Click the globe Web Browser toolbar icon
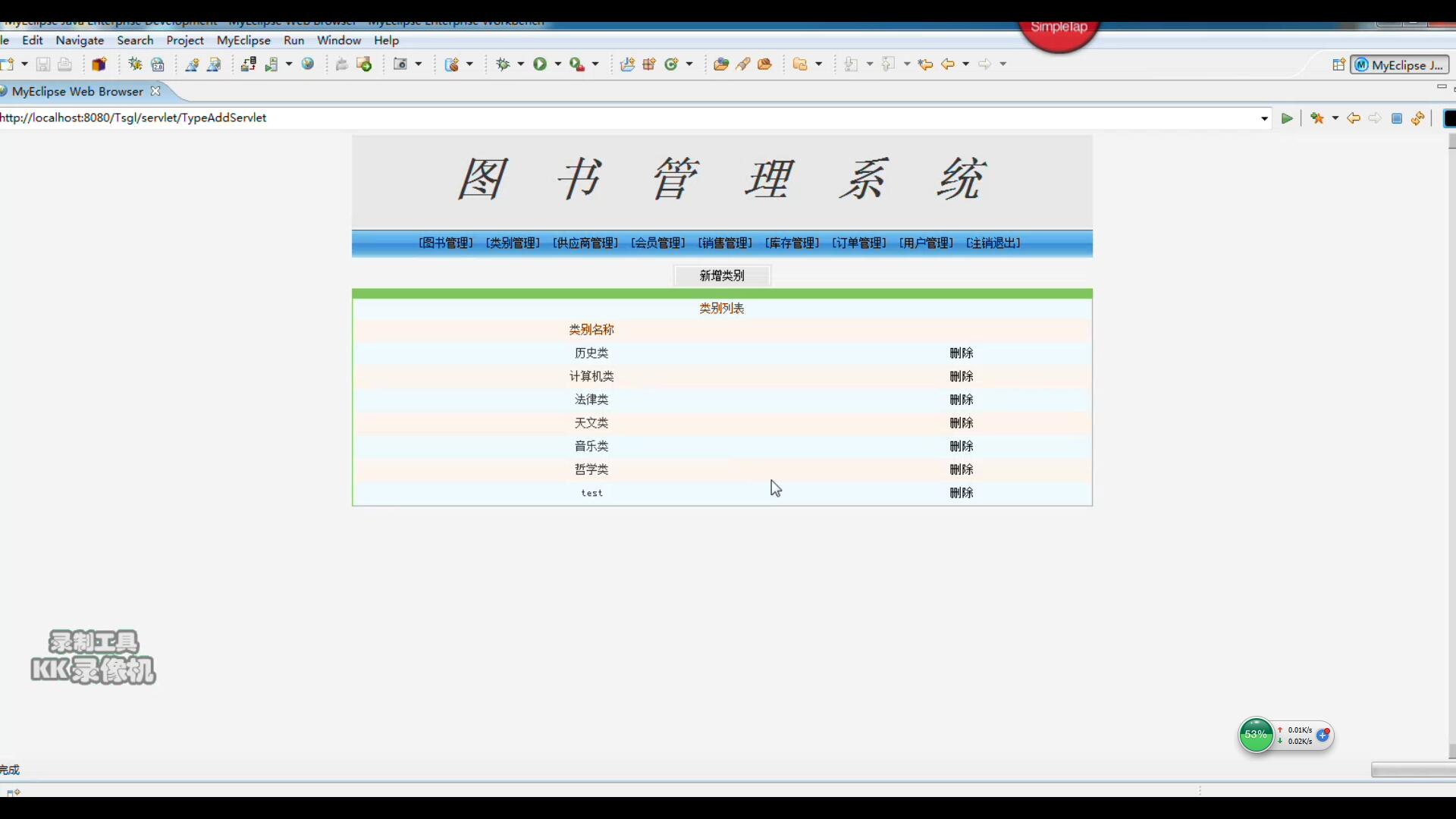Screen dimensions: 1456x819 [308, 64]
